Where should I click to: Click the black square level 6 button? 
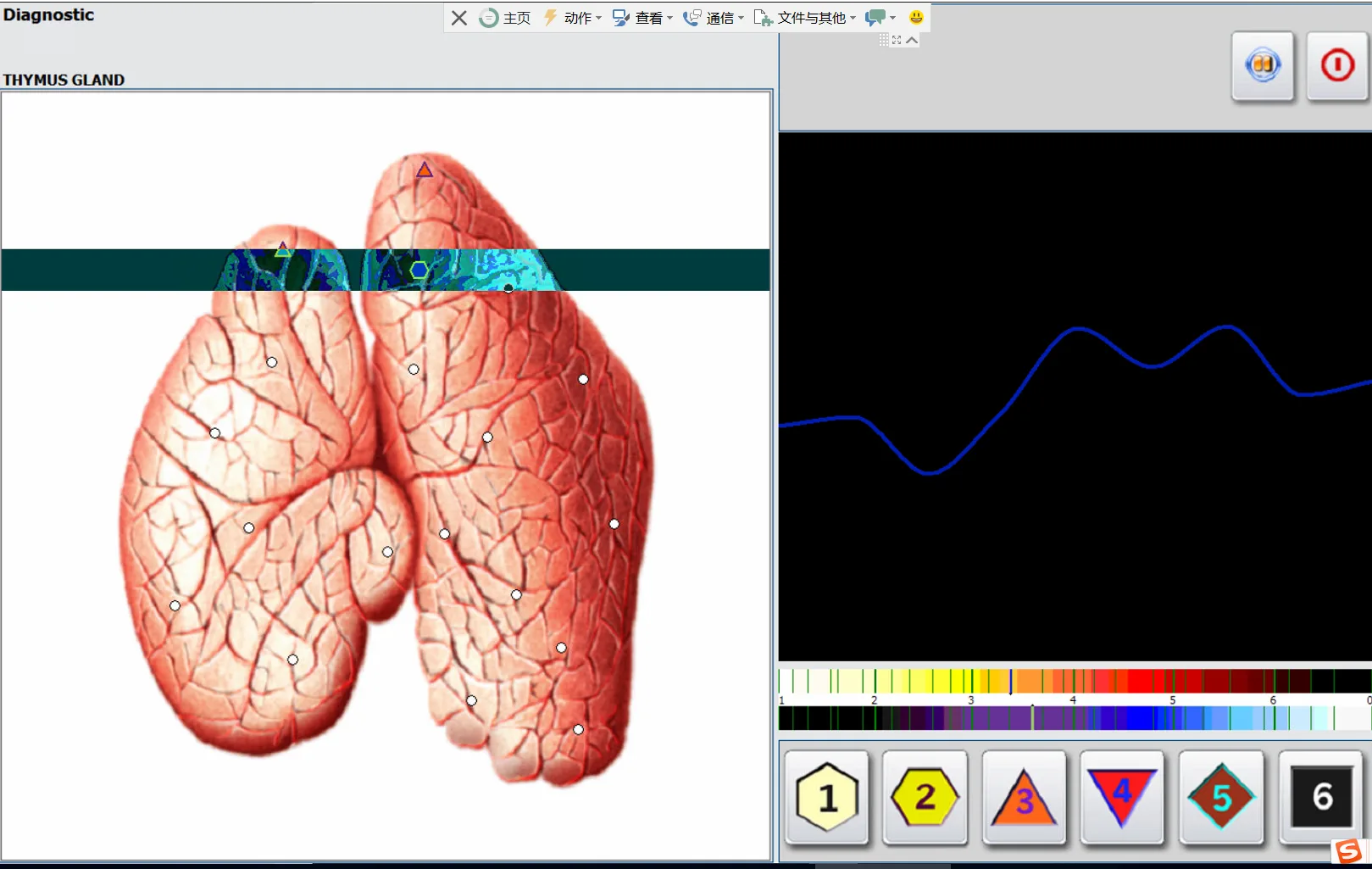pos(1320,797)
